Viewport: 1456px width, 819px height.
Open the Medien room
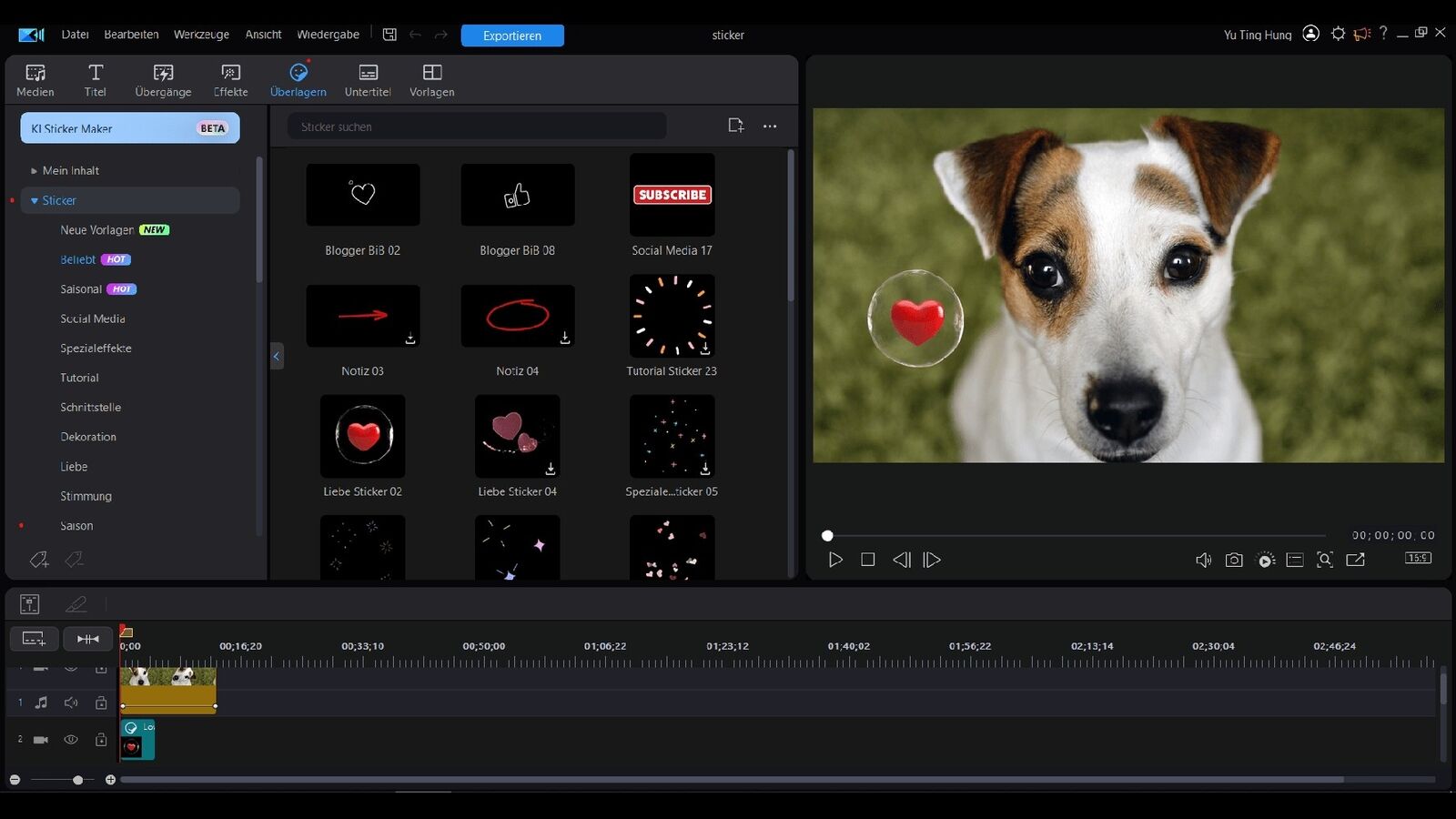[x=35, y=80]
